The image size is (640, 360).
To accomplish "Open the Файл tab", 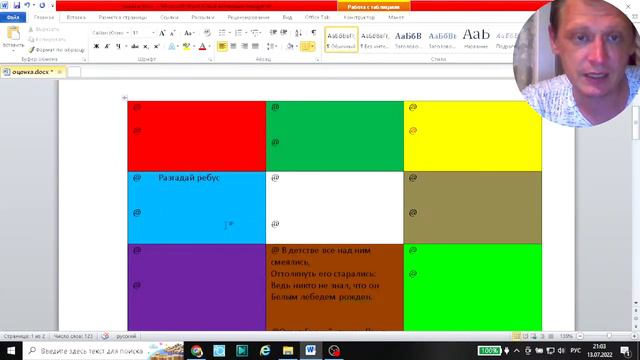I will tap(13, 18).
